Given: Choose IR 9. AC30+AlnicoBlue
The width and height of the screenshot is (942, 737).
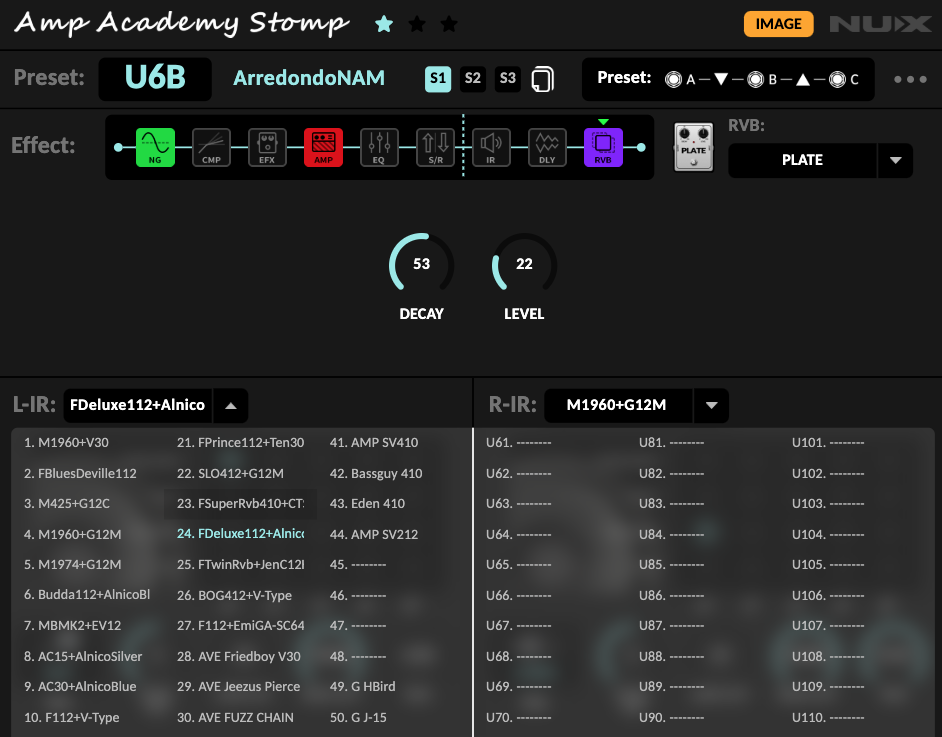Looking at the screenshot, I should click(80, 687).
